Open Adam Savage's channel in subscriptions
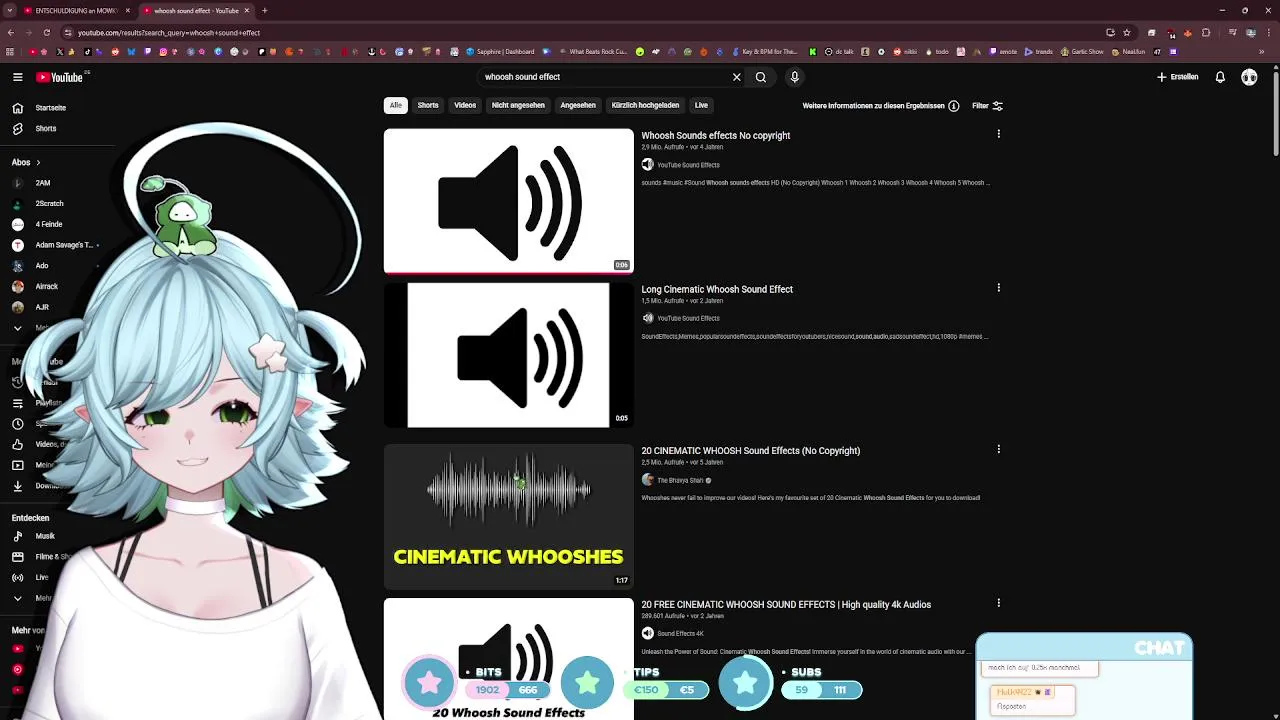The image size is (1280, 720). pos(54,245)
